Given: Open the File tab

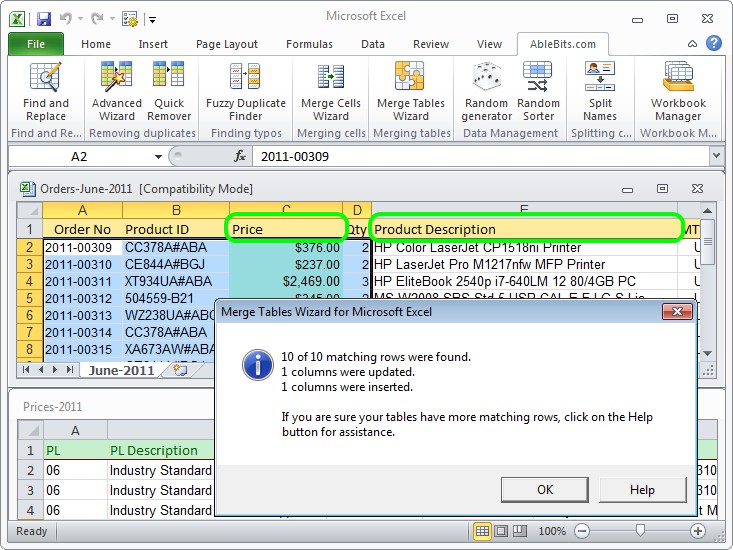Looking at the screenshot, I should (36, 44).
